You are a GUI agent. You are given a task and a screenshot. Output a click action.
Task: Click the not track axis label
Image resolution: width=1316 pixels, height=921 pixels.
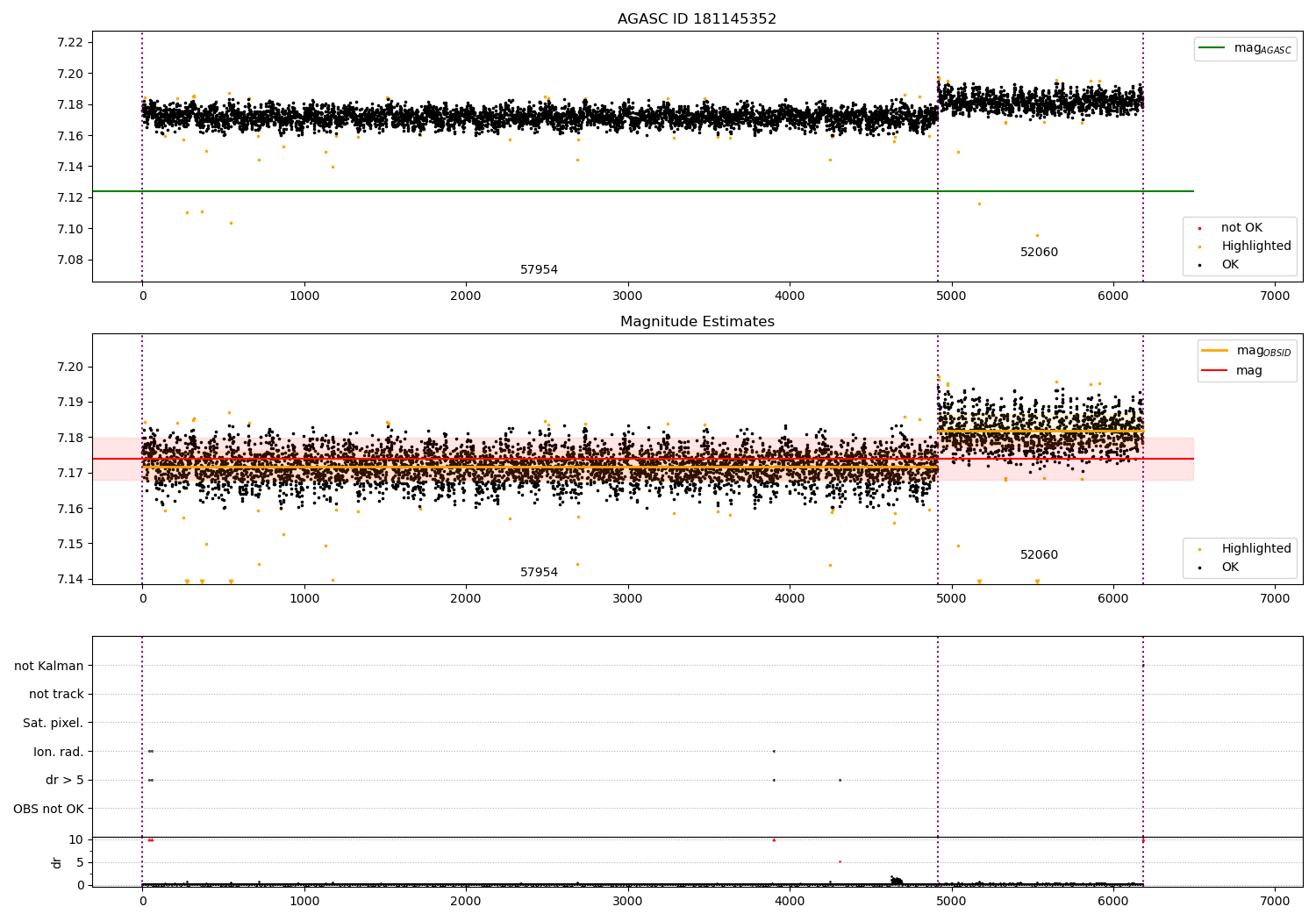pyautogui.click(x=56, y=694)
